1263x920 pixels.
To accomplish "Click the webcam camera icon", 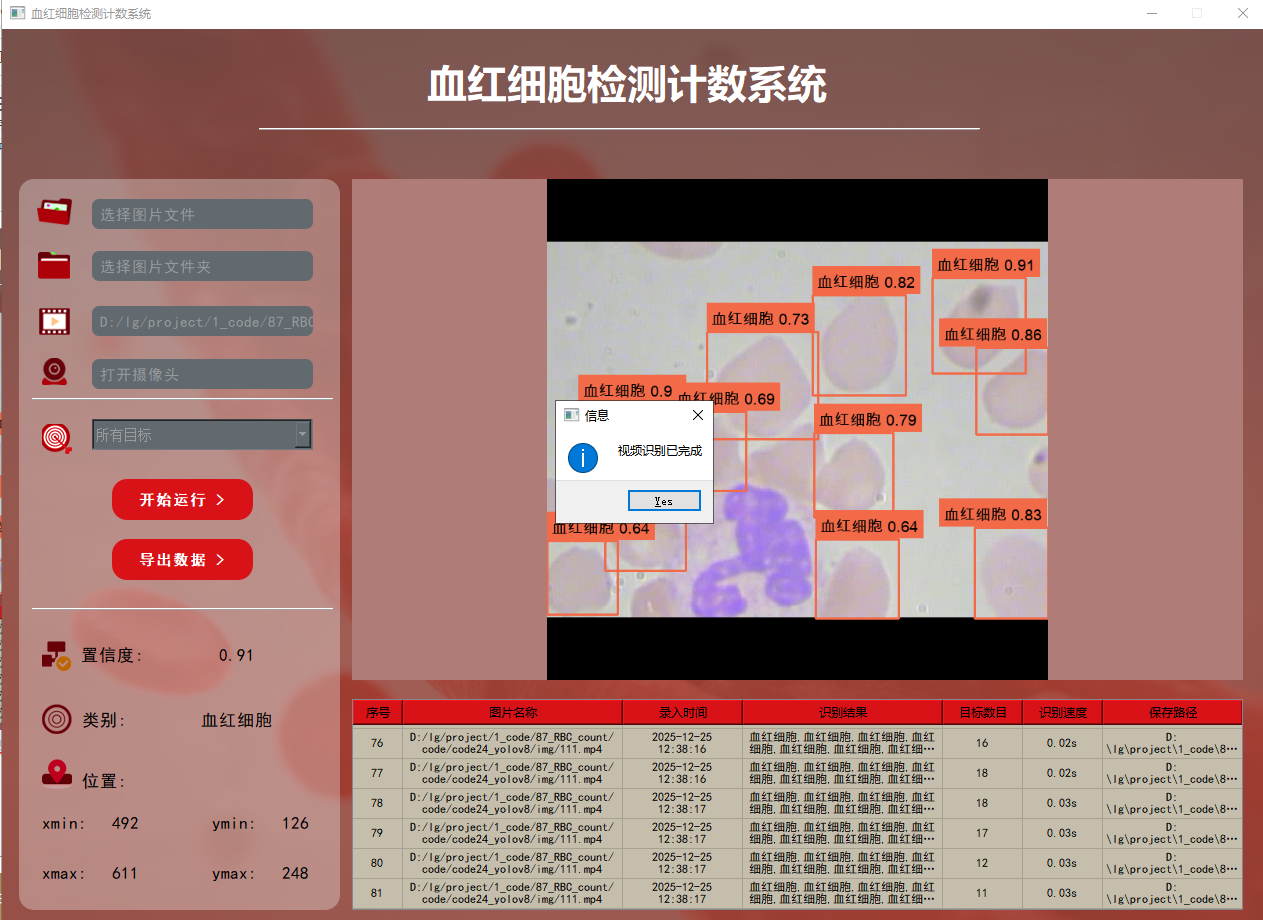I will (x=54, y=372).
